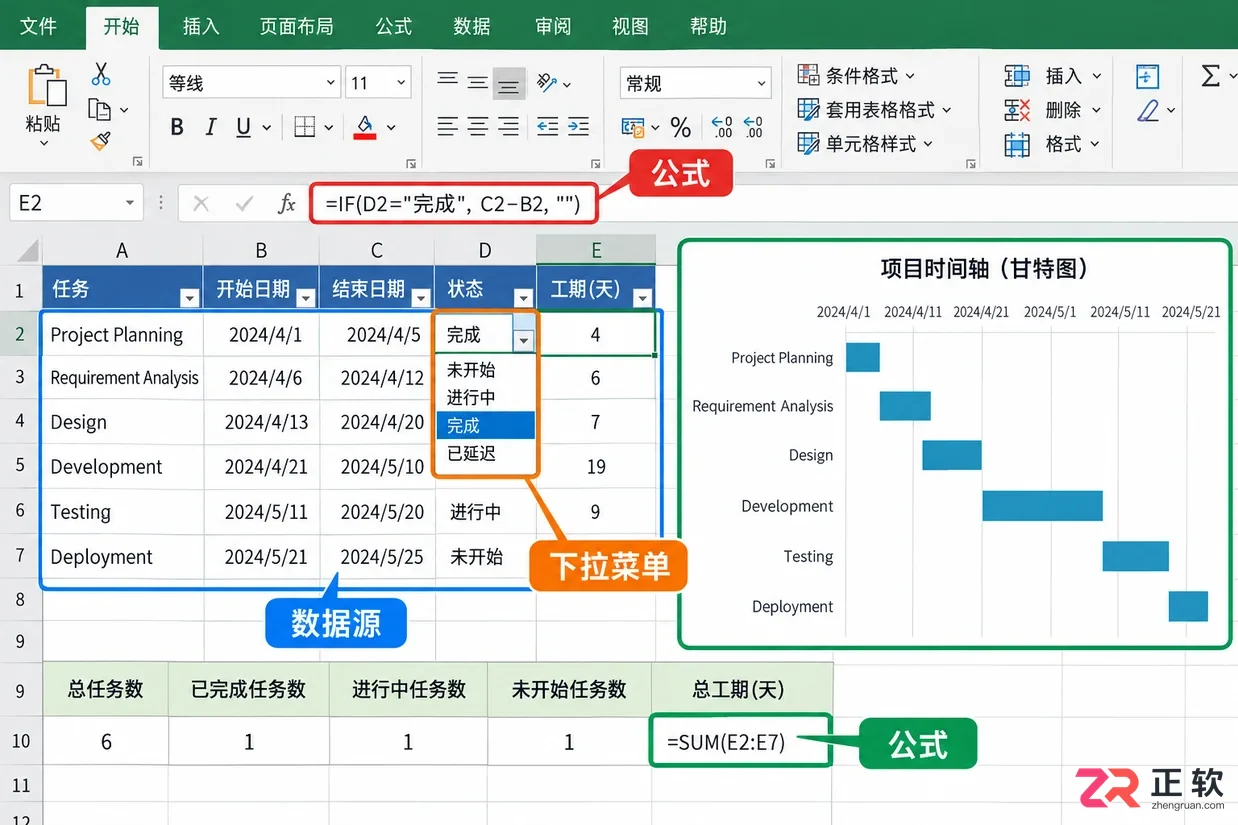
Task: Switch to the 审阅 ribbon tab
Action: [552, 26]
